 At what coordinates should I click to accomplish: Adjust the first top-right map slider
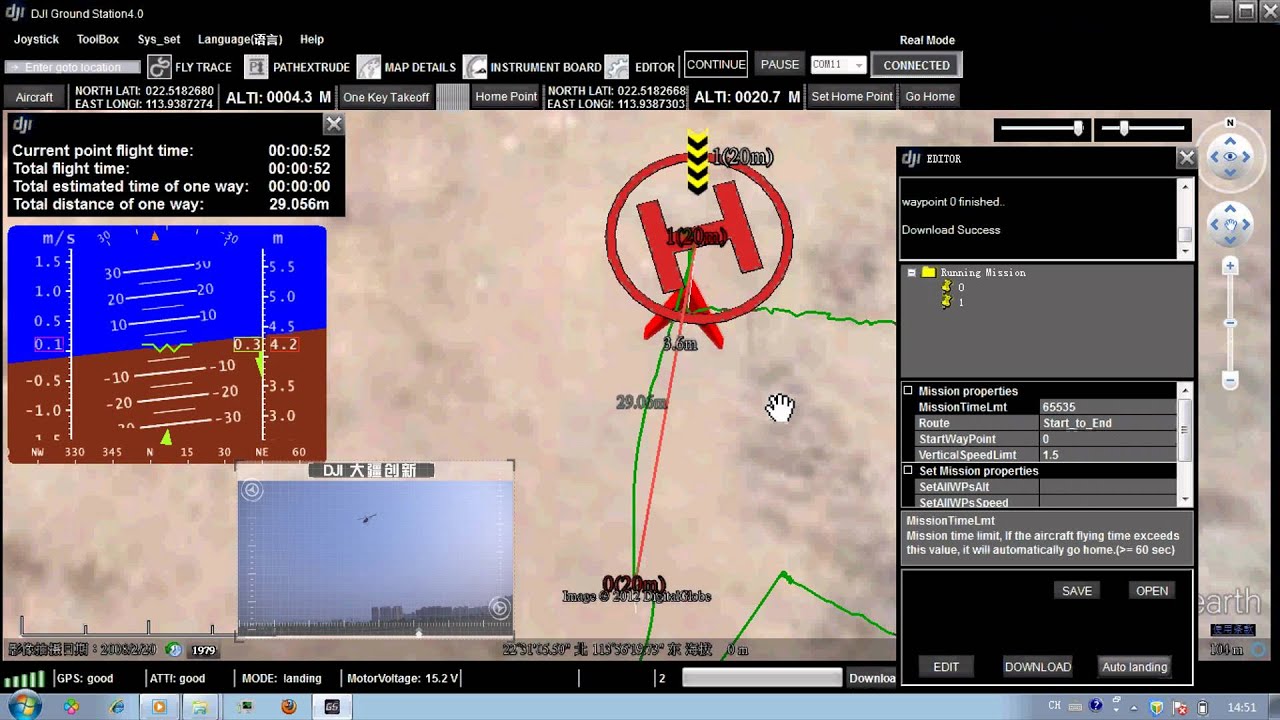1041,128
